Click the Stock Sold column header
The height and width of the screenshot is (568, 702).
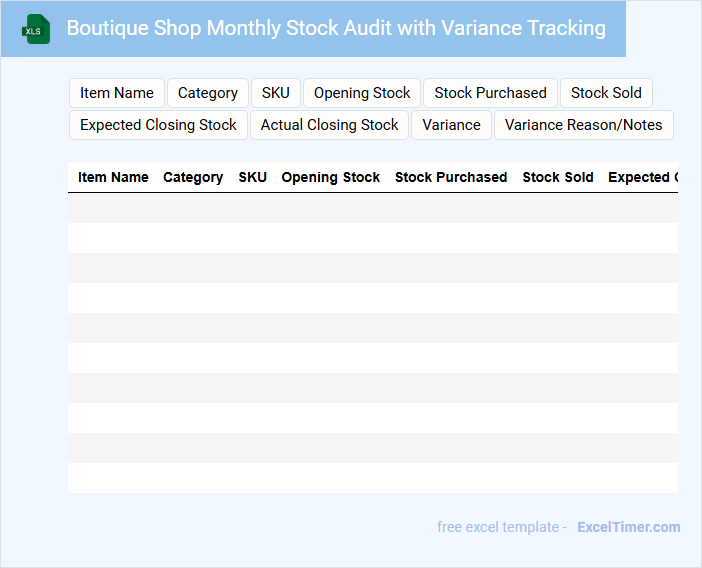coord(558,177)
